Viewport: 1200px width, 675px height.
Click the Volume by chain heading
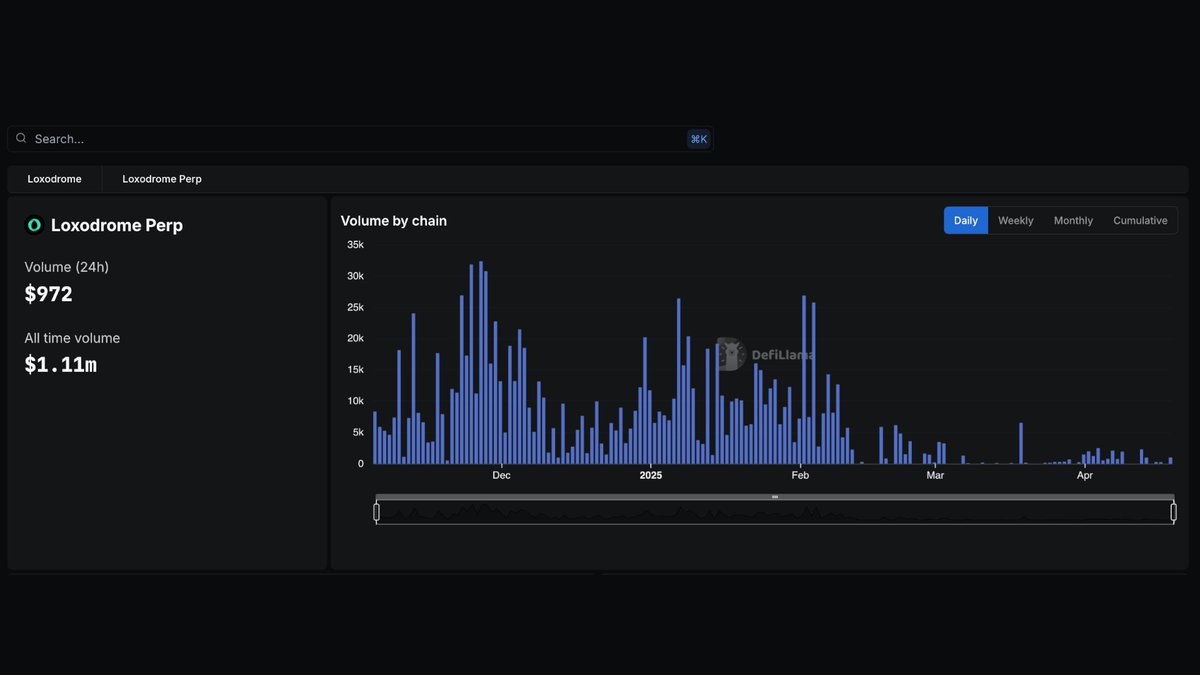click(394, 220)
